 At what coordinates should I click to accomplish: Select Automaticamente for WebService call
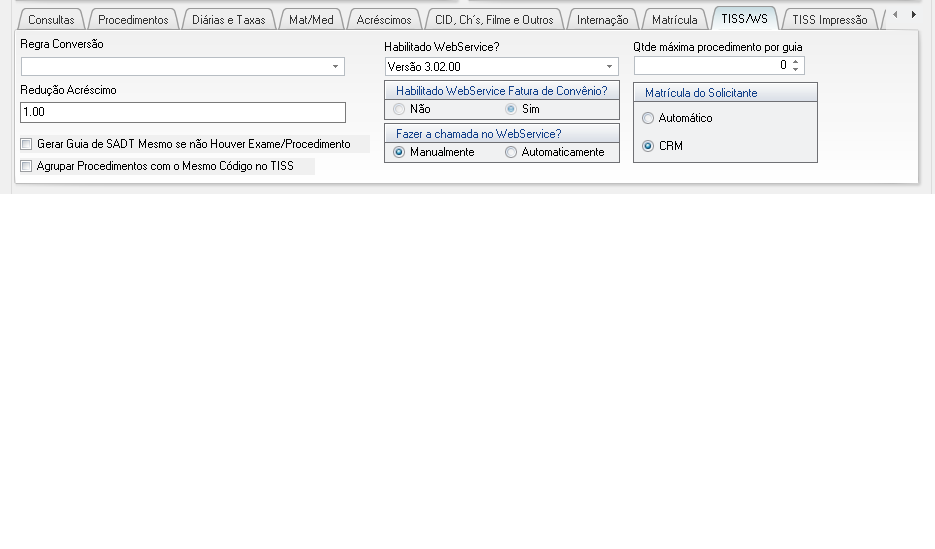[512, 152]
